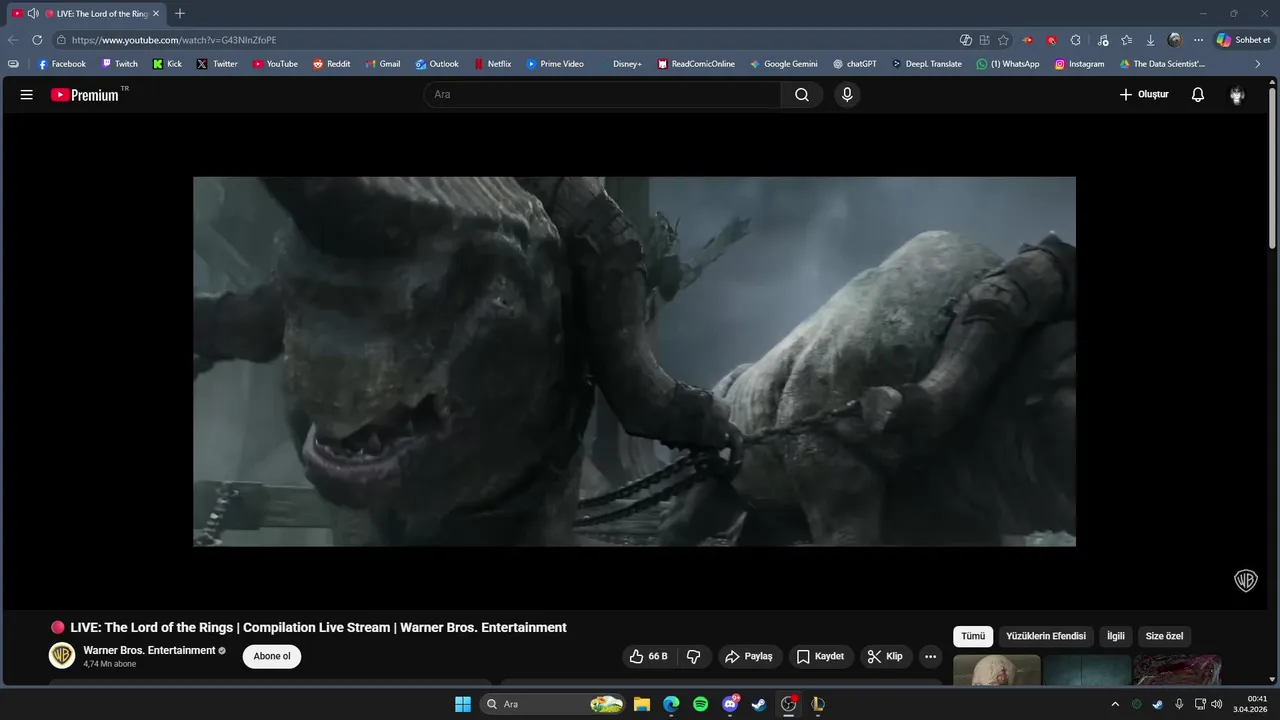Open the Netflix bookmark
This screenshot has height=720, width=1280.
point(492,64)
